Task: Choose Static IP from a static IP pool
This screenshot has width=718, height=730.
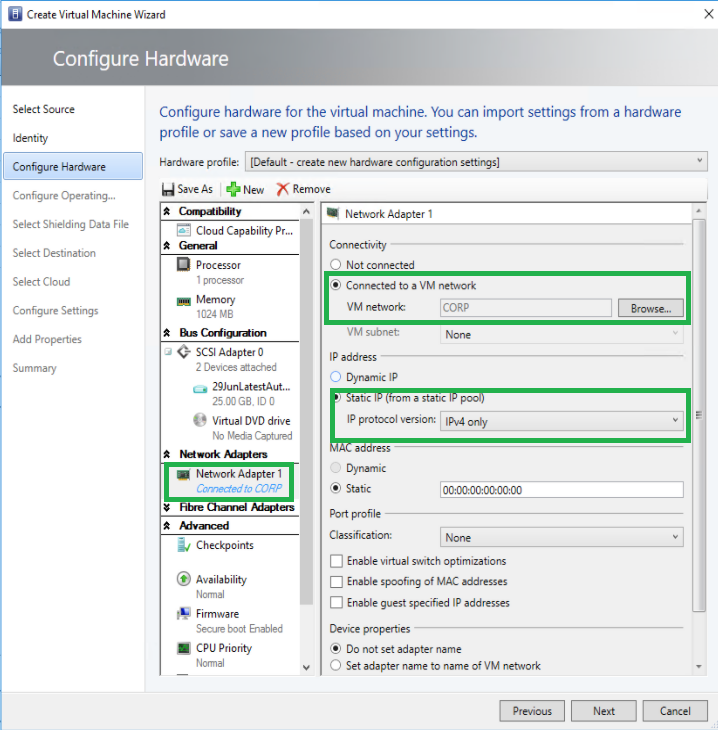Action: point(337,397)
